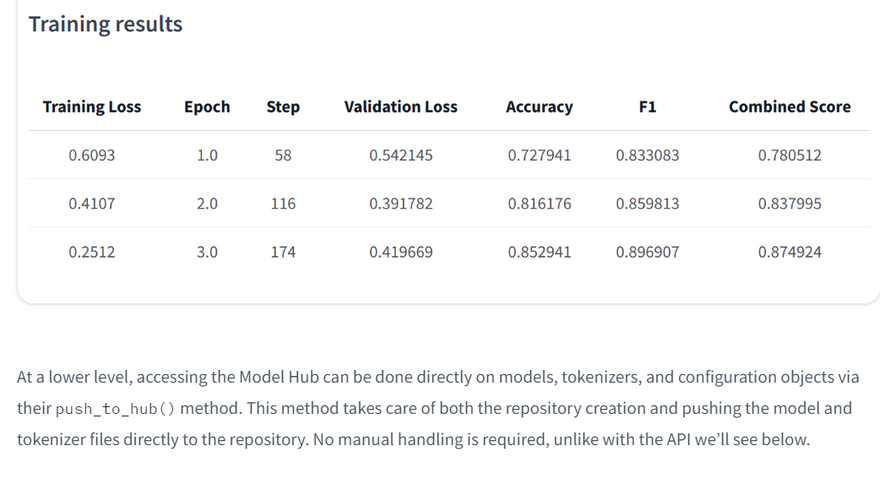Click the training loss value 0.6093

pyautogui.click(x=92, y=155)
